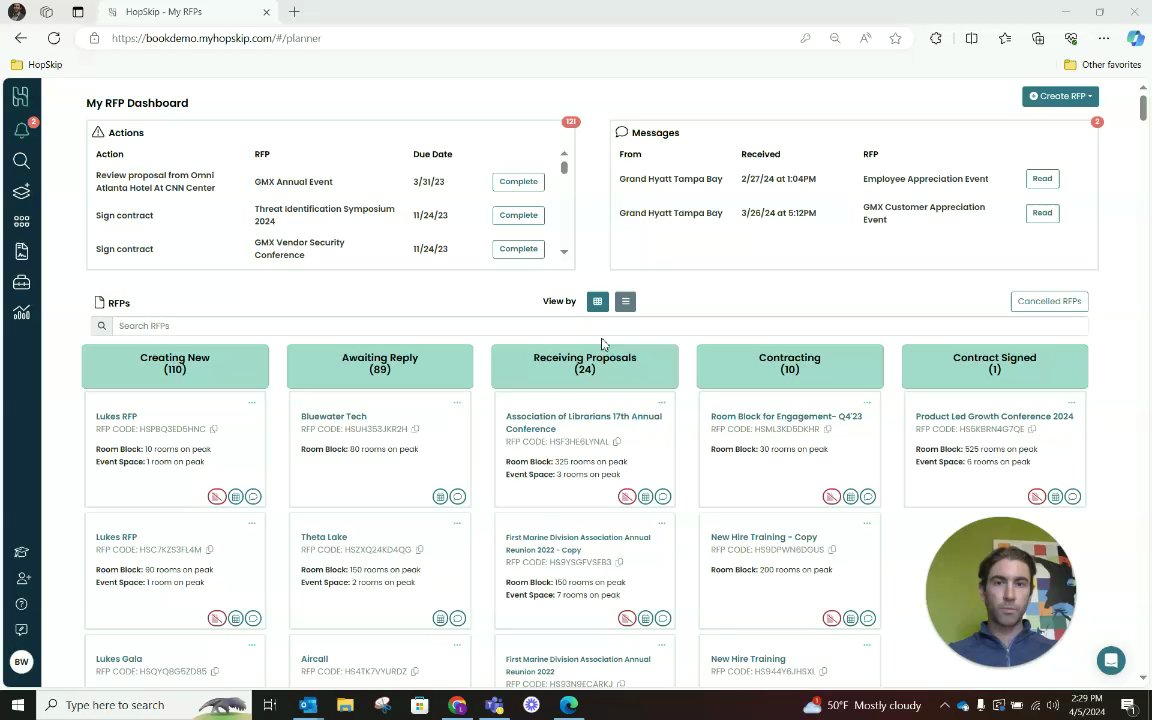Viewport: 1152px width, 720px height.
Task: Open the analytics chart icon in the sidebar
Action: [21, 312]
